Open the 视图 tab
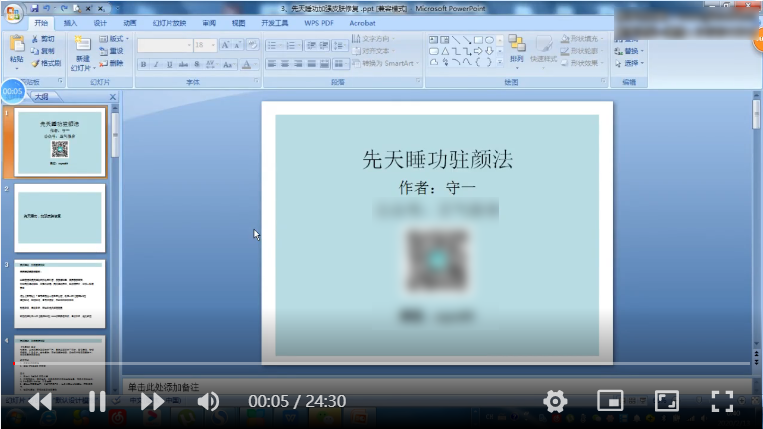 click(x=238, y=23)
